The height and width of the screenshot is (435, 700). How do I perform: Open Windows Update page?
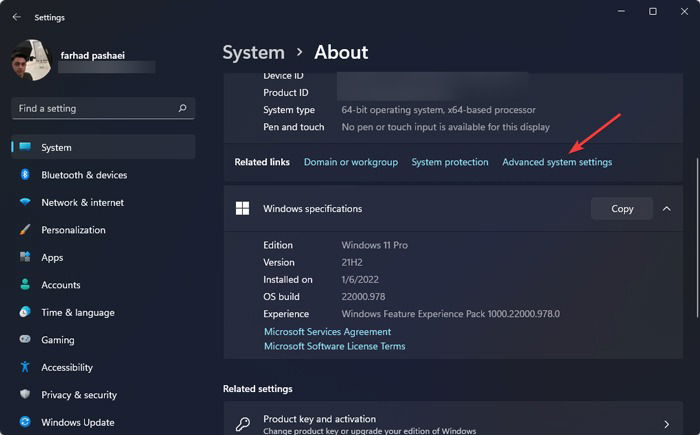[103, 422]
